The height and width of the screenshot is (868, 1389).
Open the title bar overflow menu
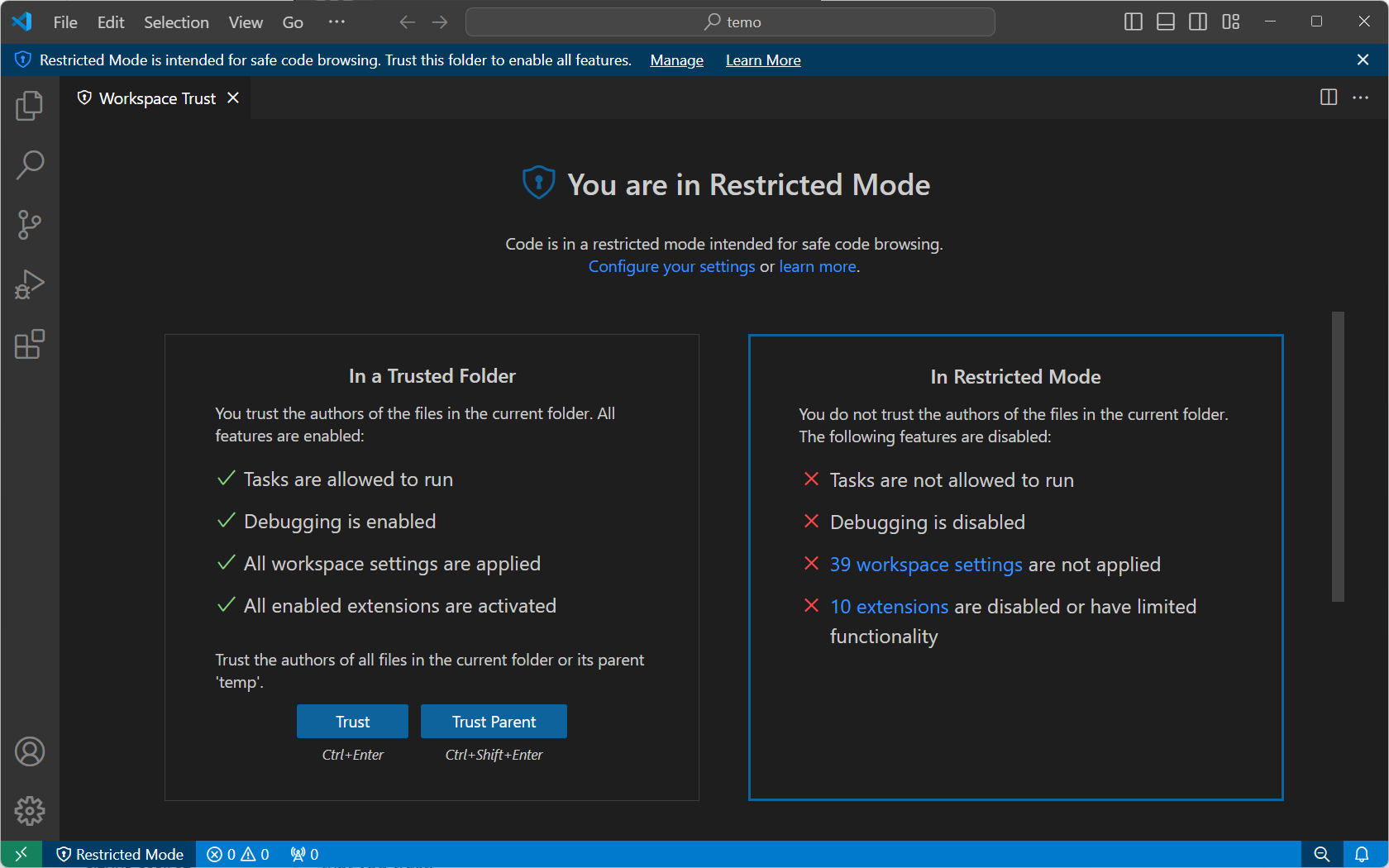click(337, 21)
